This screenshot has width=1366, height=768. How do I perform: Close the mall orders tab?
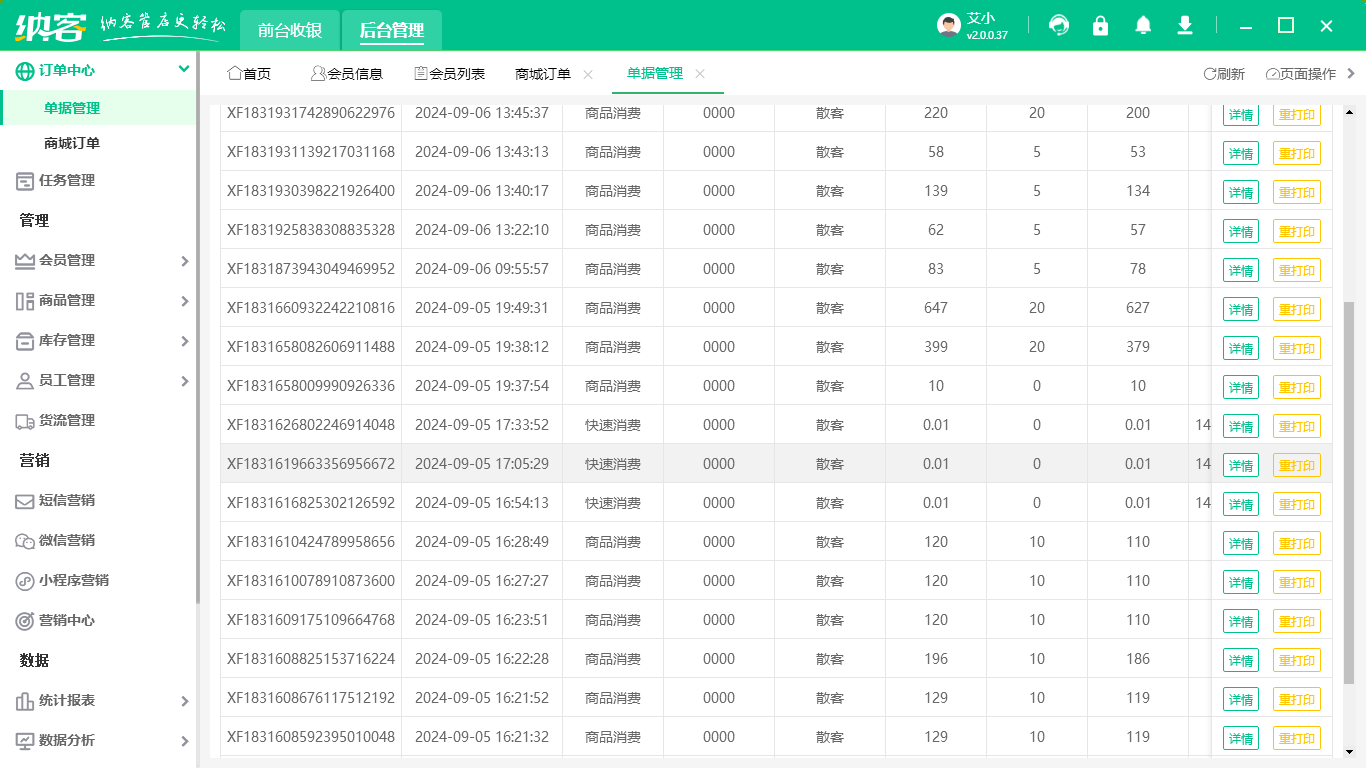click(588, 74)
